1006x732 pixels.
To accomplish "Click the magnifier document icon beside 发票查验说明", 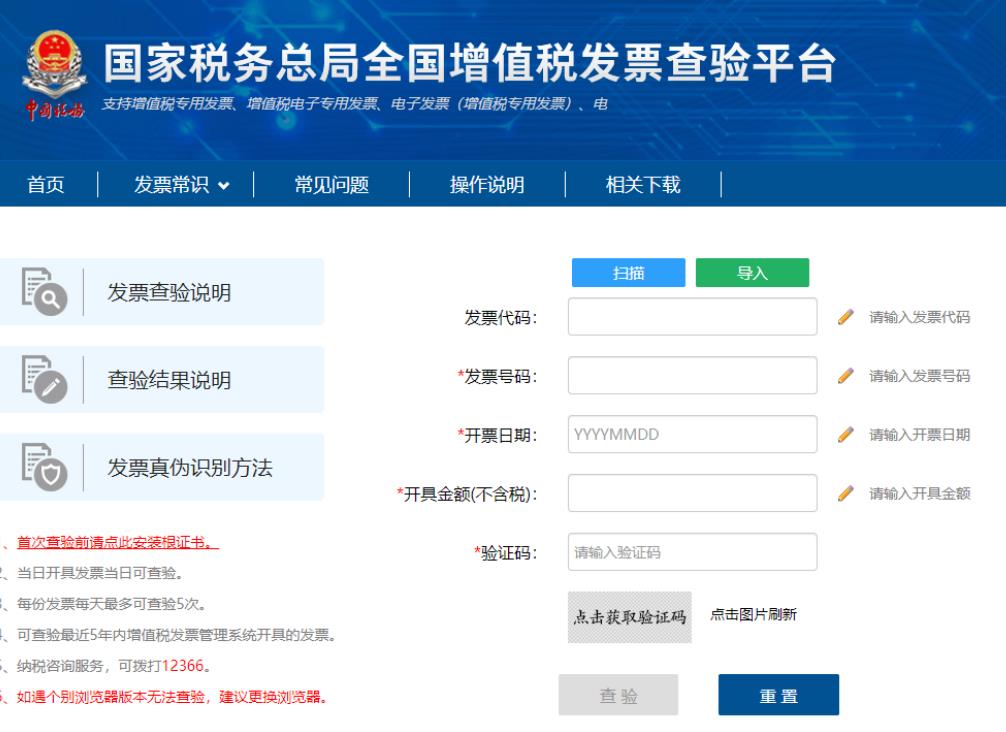I will [x=41, y=292].
